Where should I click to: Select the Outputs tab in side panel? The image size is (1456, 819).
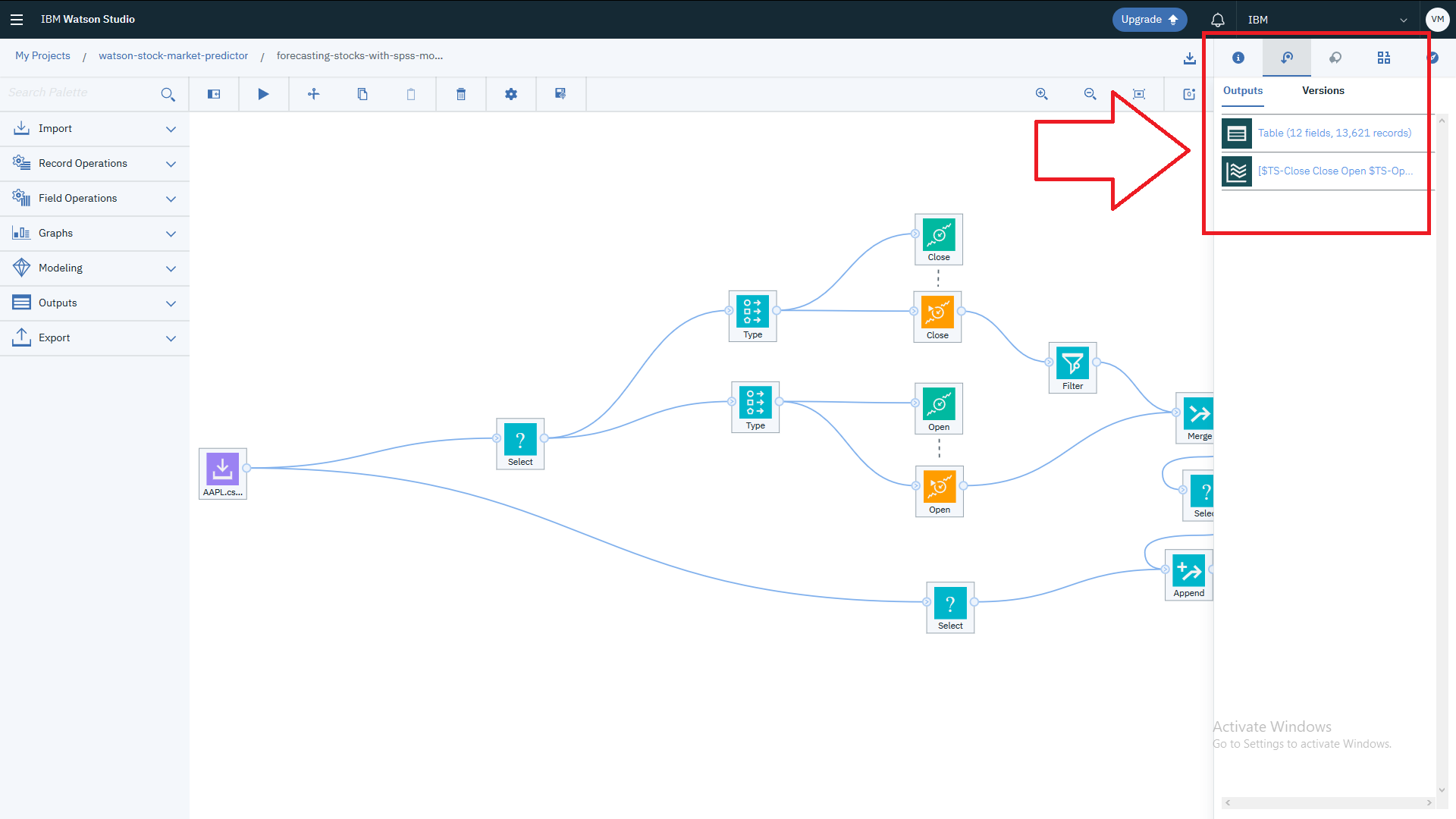[1243, 90]
